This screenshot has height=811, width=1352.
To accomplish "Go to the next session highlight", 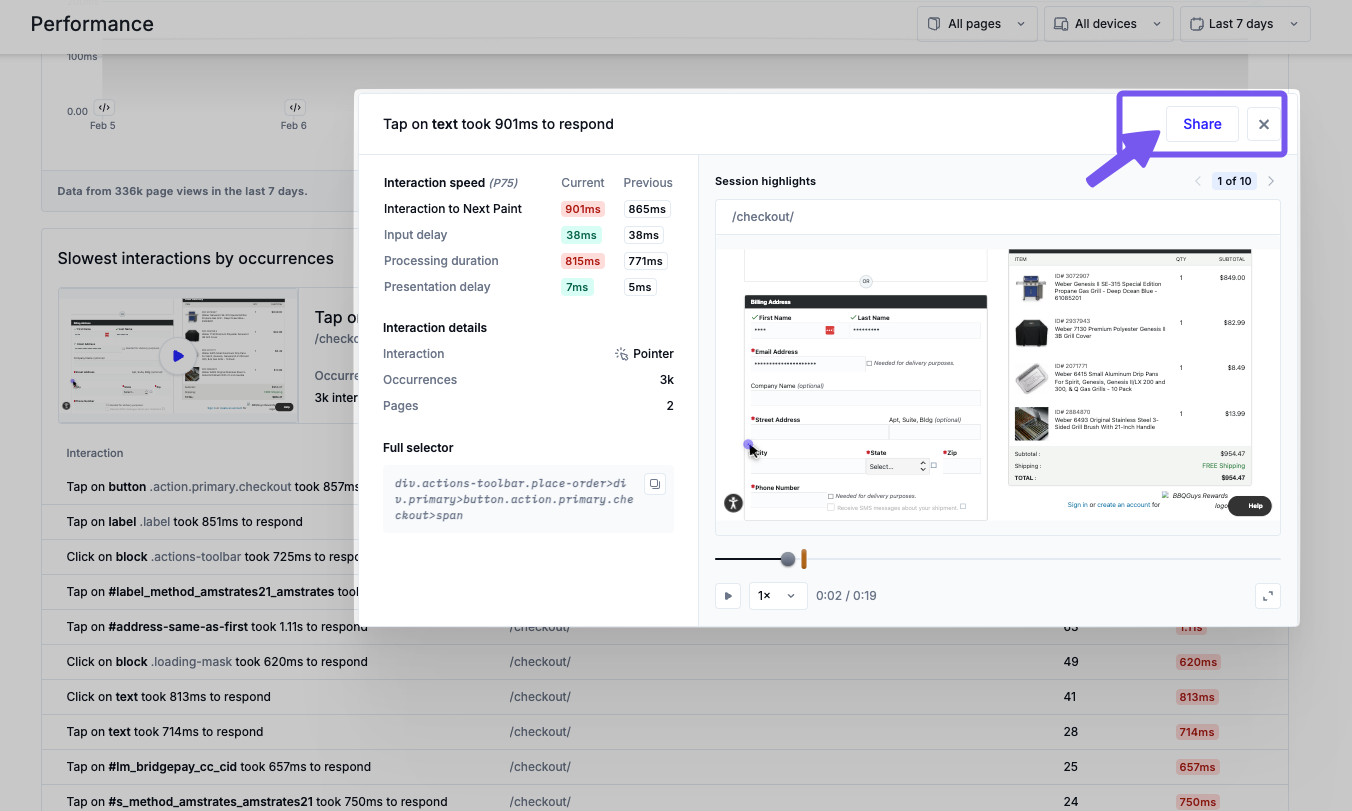I will coord(1271,181).
